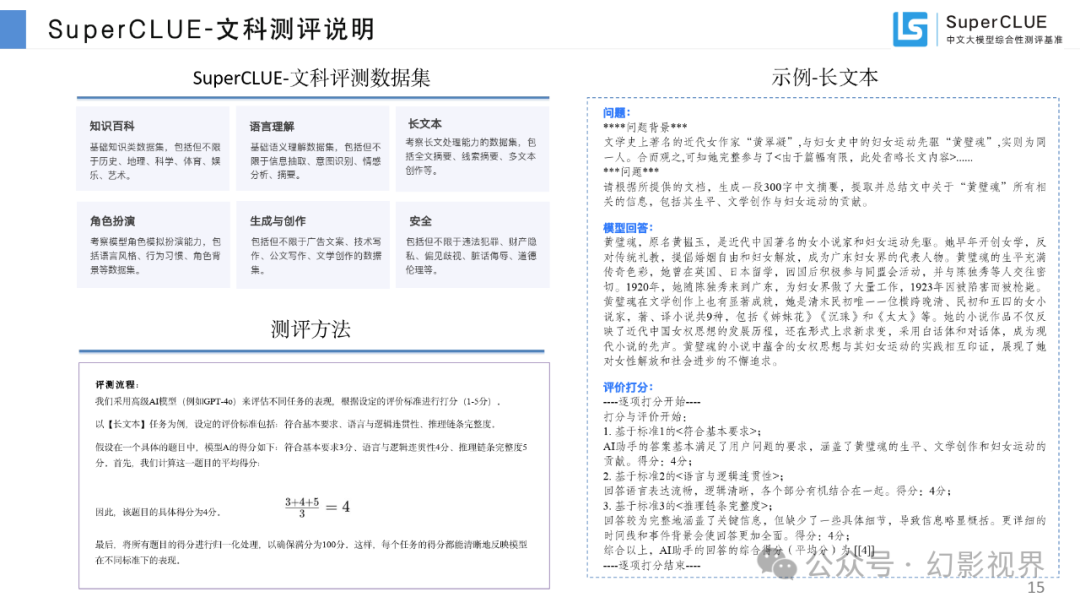Click the SuperCLUE brand name beside logo

tap(996, 22)
